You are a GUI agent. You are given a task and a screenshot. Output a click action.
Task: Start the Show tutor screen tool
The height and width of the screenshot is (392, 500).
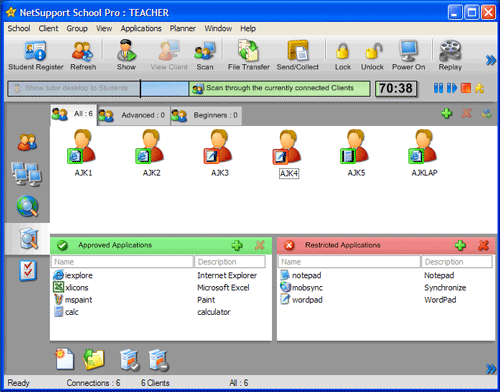pyautogui.click(x=126, y=55)
